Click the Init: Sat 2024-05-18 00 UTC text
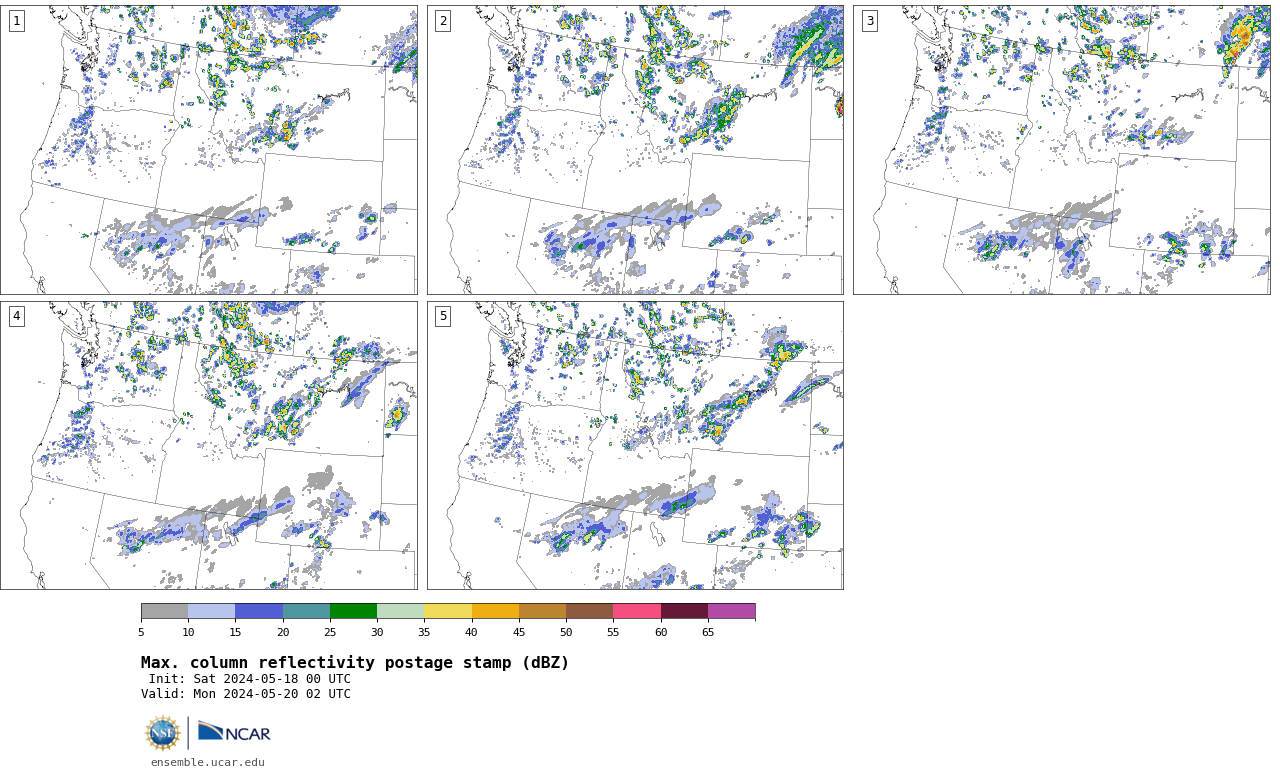Image resolution: width=1280 pixels, height=773 pixels. 250,679
